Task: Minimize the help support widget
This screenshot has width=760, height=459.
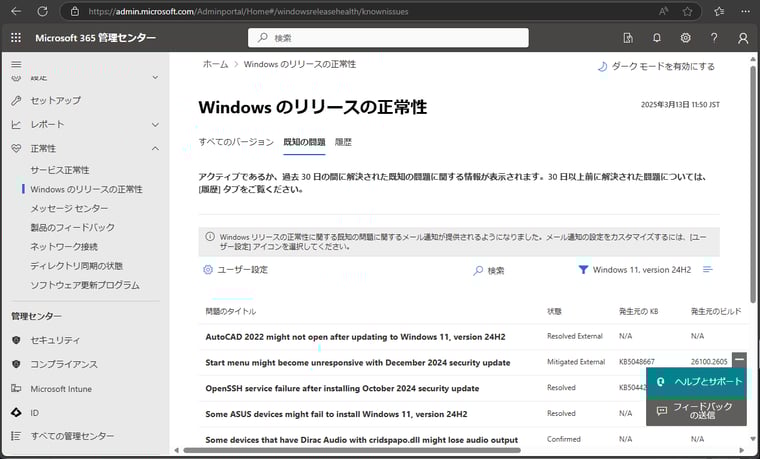Action: [x=739, y=359]
